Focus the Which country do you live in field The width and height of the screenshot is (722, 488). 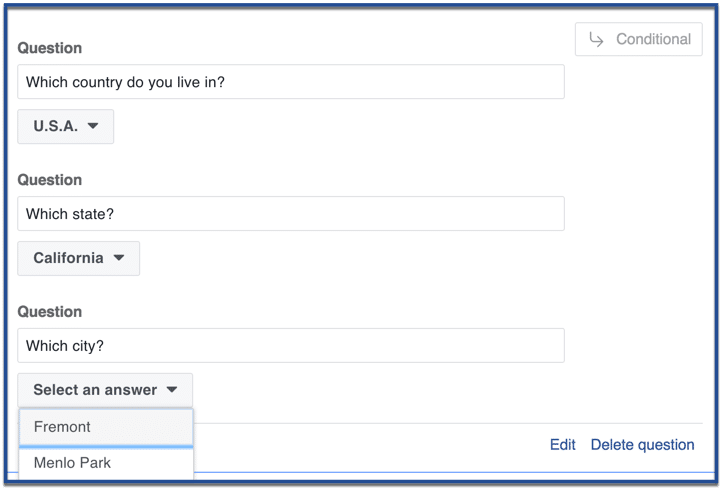291,82
